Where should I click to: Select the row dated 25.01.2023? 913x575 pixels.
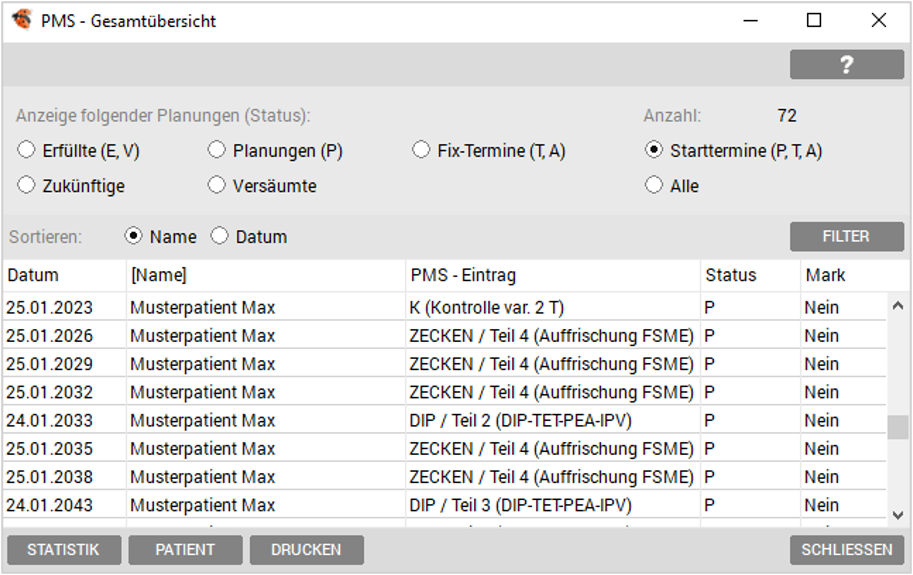point(445,307)
